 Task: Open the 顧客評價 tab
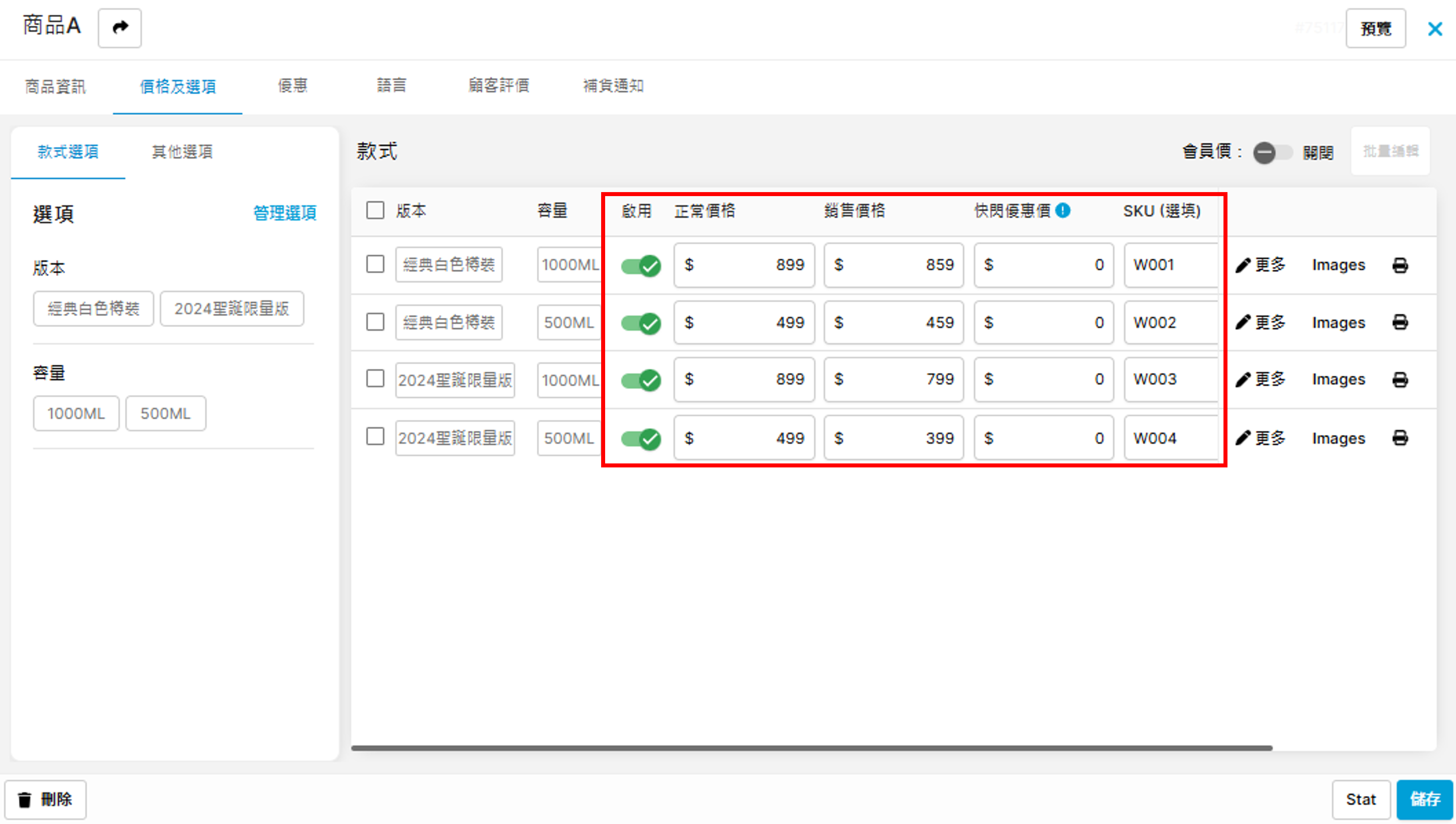coord(498,86)
